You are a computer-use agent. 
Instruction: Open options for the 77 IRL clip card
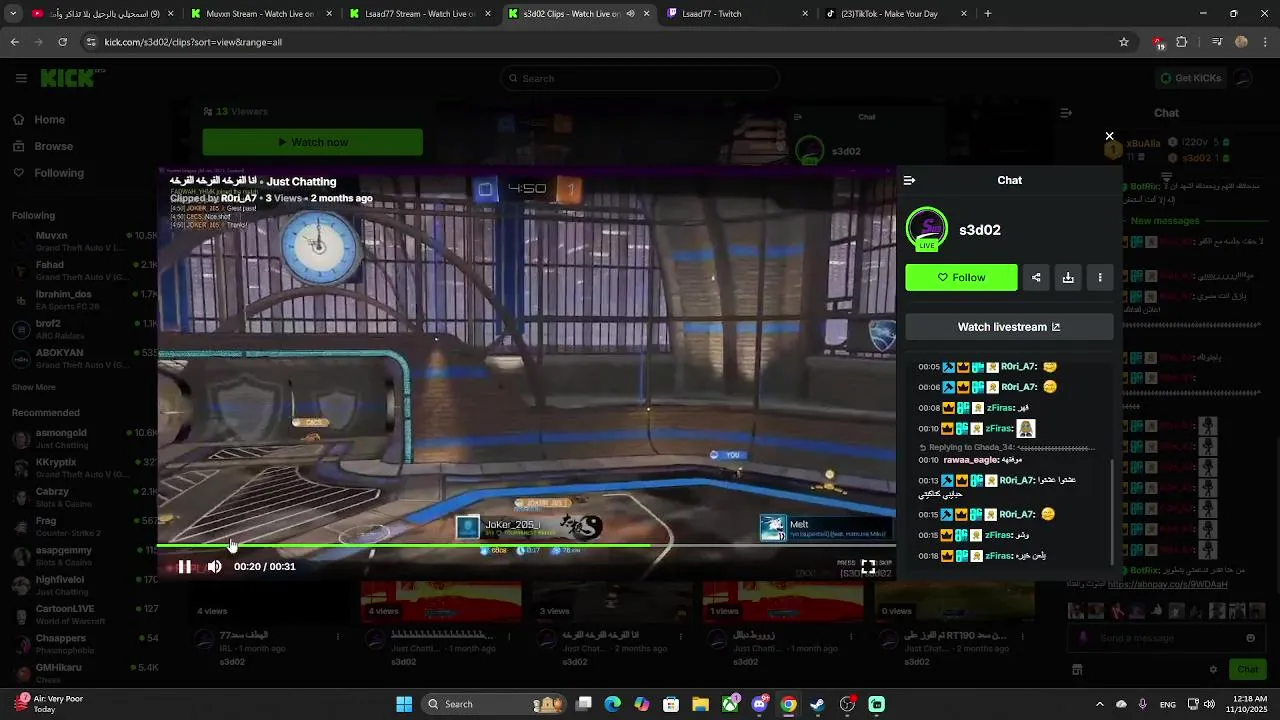pyautogui.click(x=338, y=636)
